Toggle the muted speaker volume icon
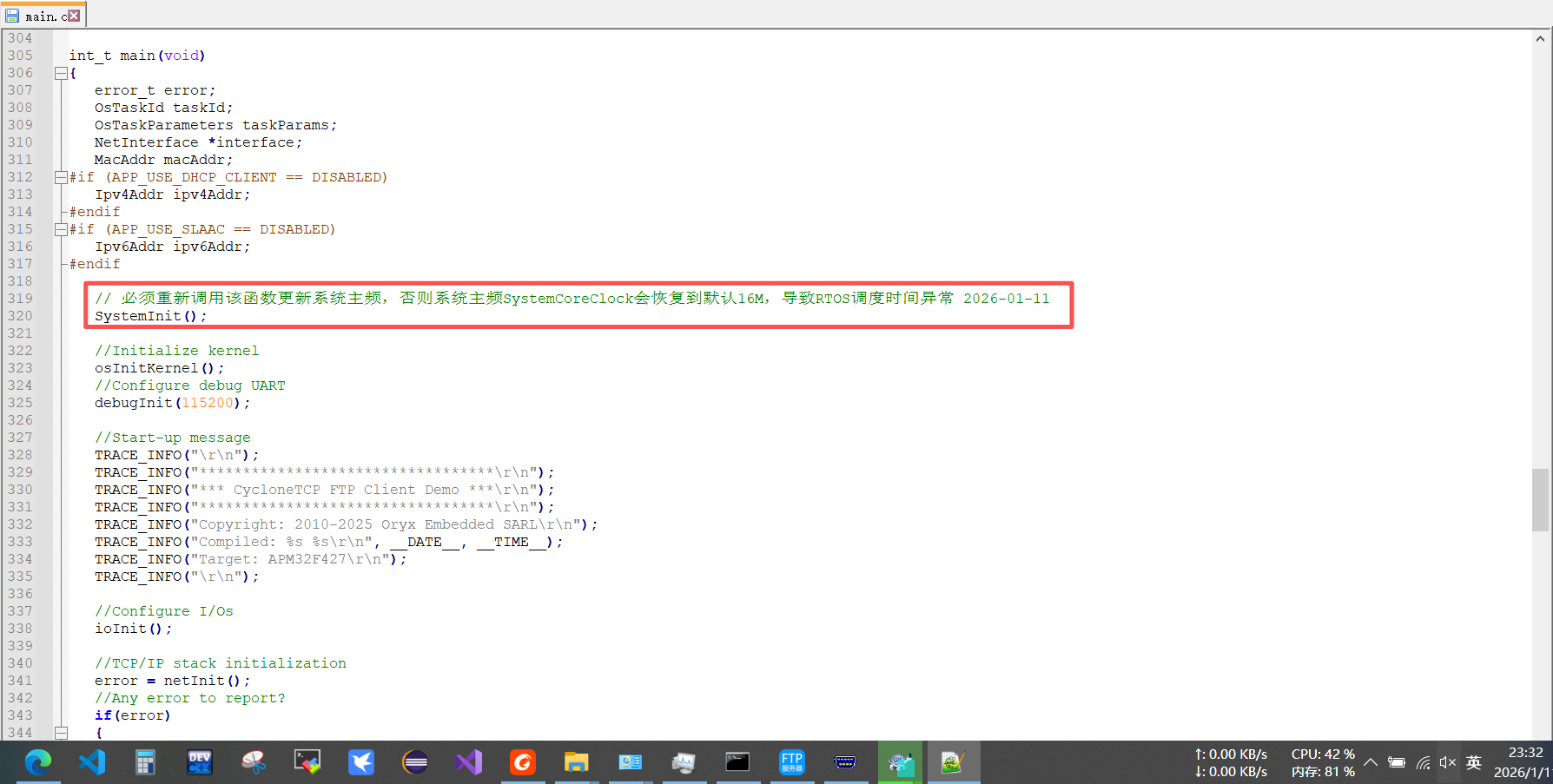Image resolution: width=1553 pixels, height=784 pixels. coord(1447,762)
